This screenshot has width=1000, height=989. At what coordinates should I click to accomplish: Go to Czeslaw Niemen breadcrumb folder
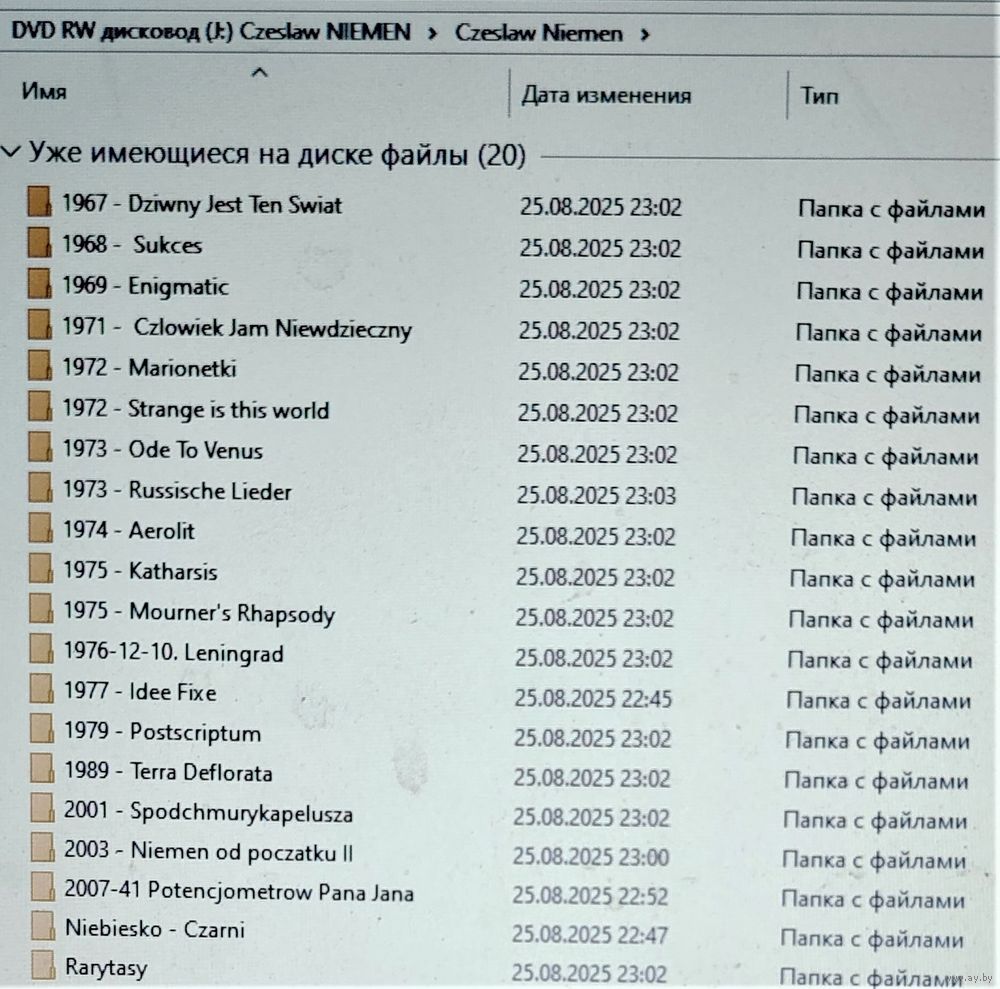point(539,33)
